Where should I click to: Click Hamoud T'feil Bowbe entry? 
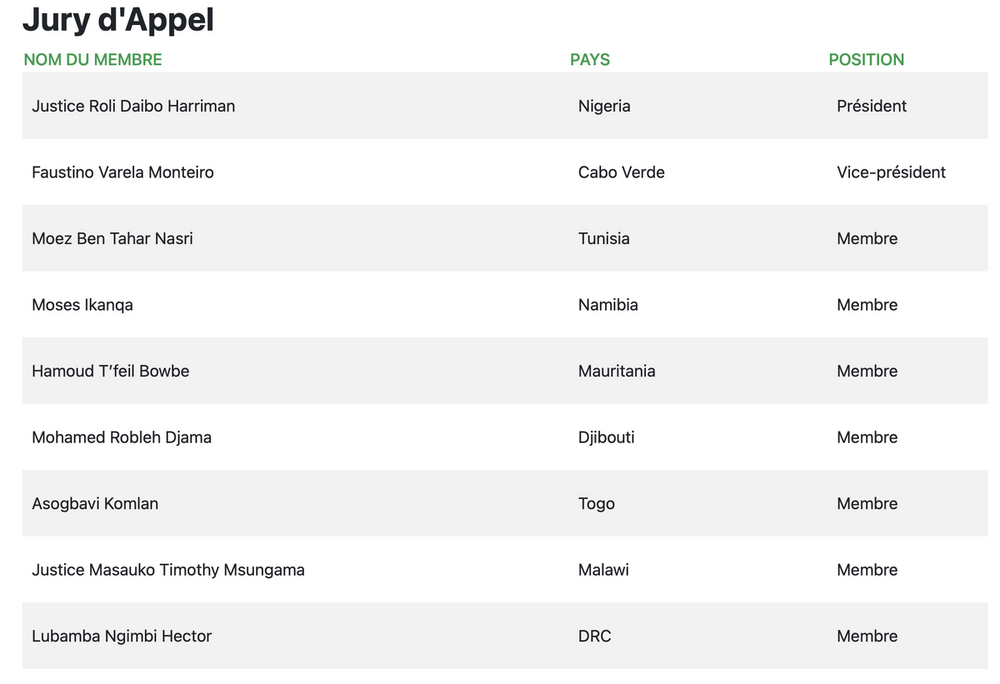click(x=110, y=371)
